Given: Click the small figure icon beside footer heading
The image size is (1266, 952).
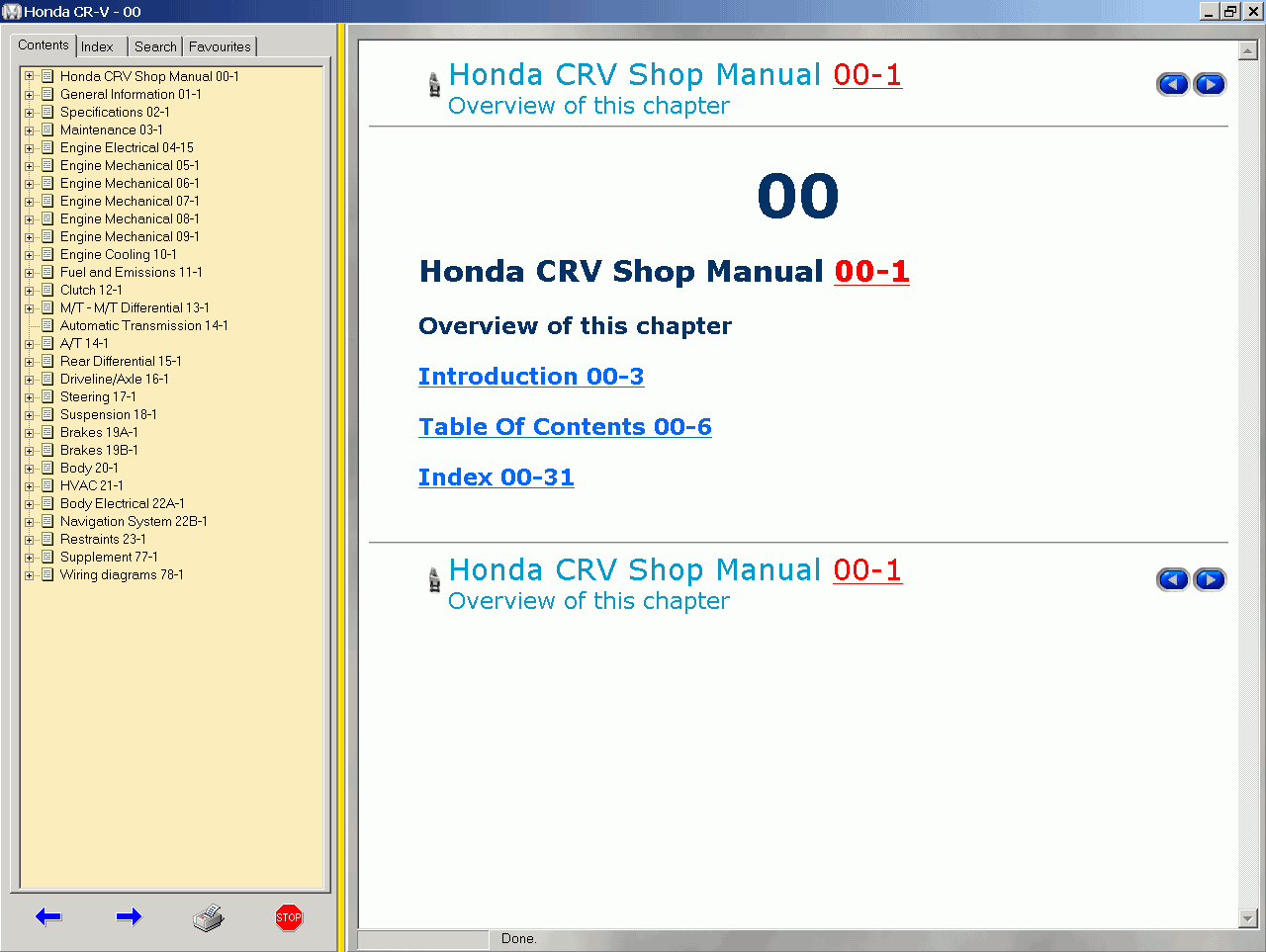Looking at the screenshot, I should [x=434, y=581].
